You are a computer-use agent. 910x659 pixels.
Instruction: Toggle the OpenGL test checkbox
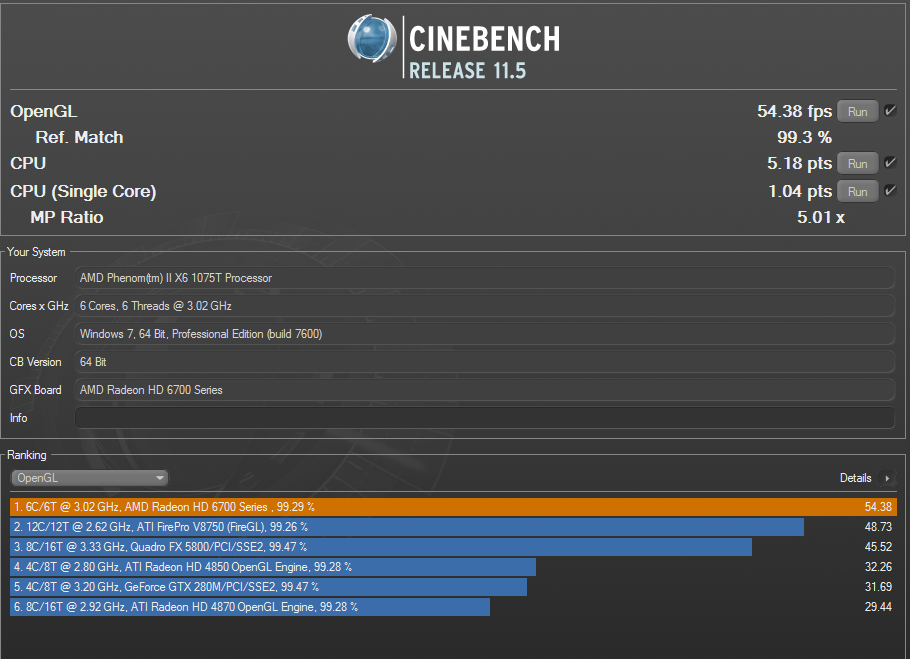coord(890,111)
